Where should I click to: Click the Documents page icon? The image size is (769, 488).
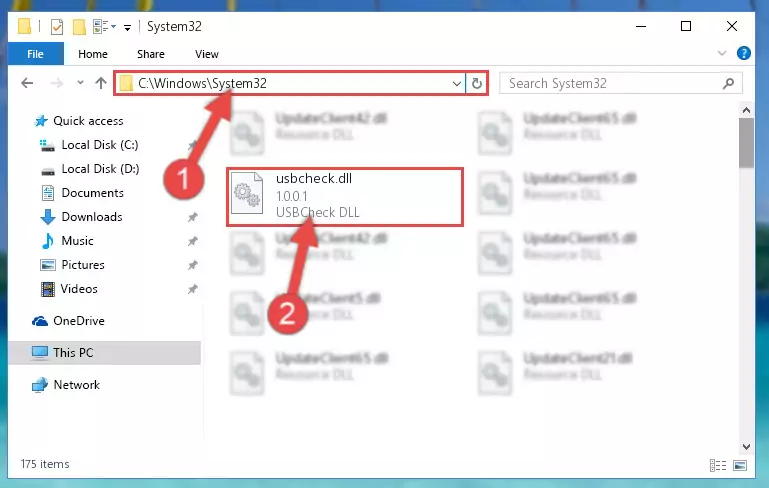tap(48, 193)
